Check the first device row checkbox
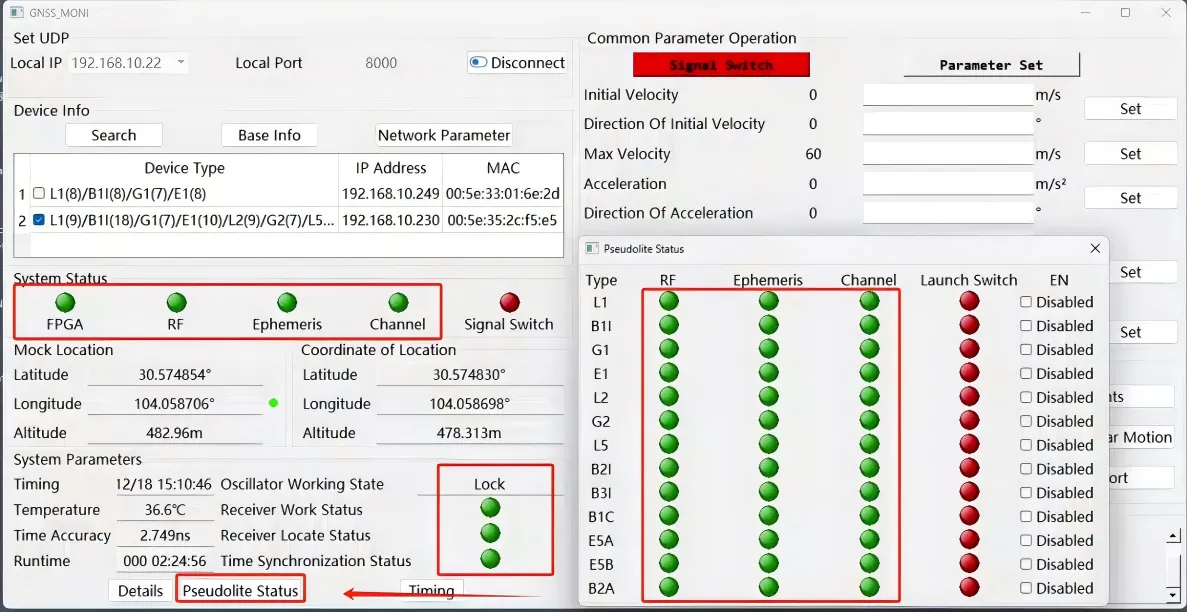Image resolution: width=1187 pixels, height=612 pixels. coord(39,193)
